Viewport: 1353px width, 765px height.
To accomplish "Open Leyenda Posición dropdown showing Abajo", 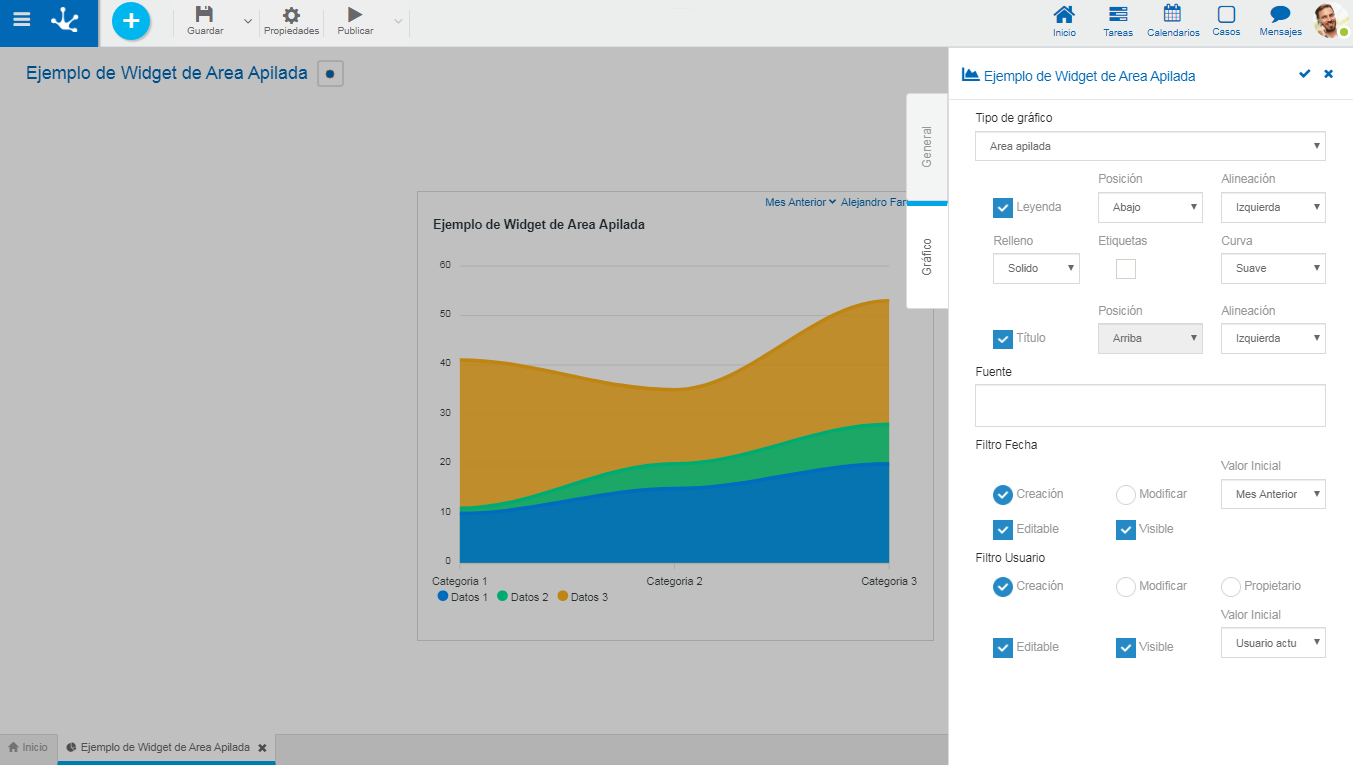I will tap(1150, 207).
